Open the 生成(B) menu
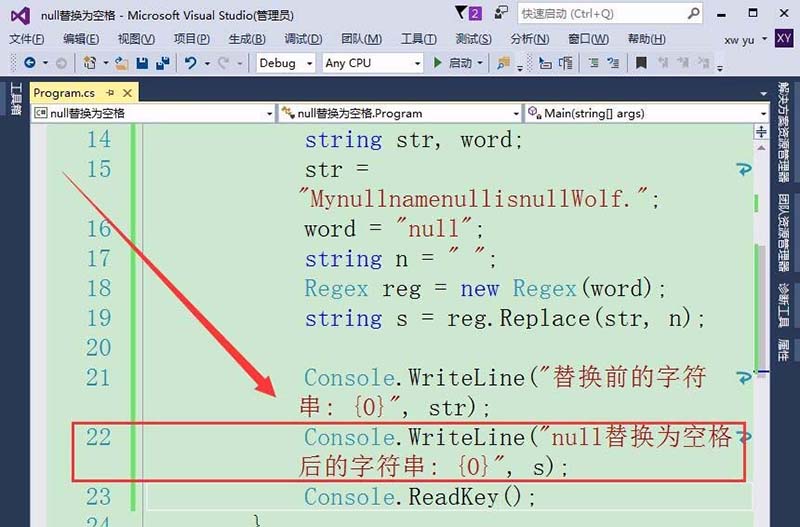 coord(247,39)
